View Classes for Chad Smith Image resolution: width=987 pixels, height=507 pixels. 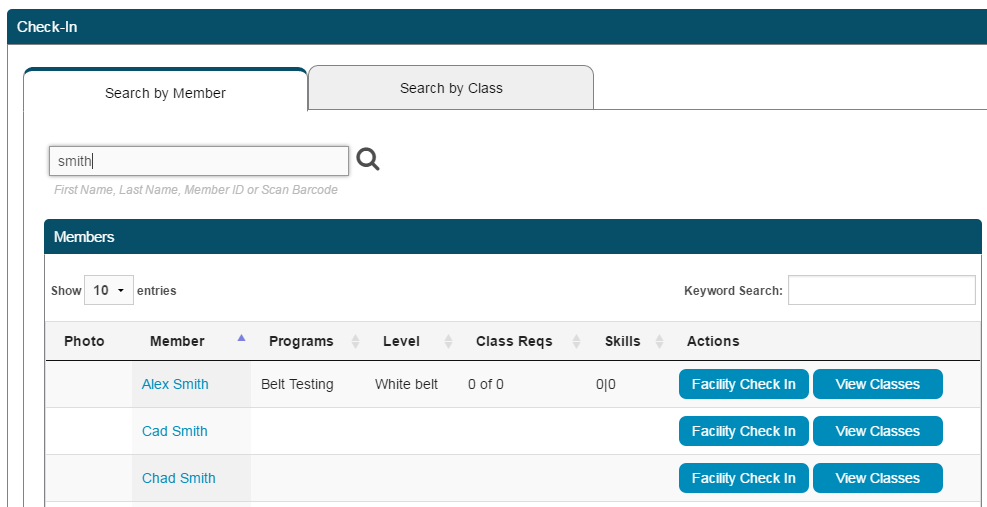[x=877, y=478]
